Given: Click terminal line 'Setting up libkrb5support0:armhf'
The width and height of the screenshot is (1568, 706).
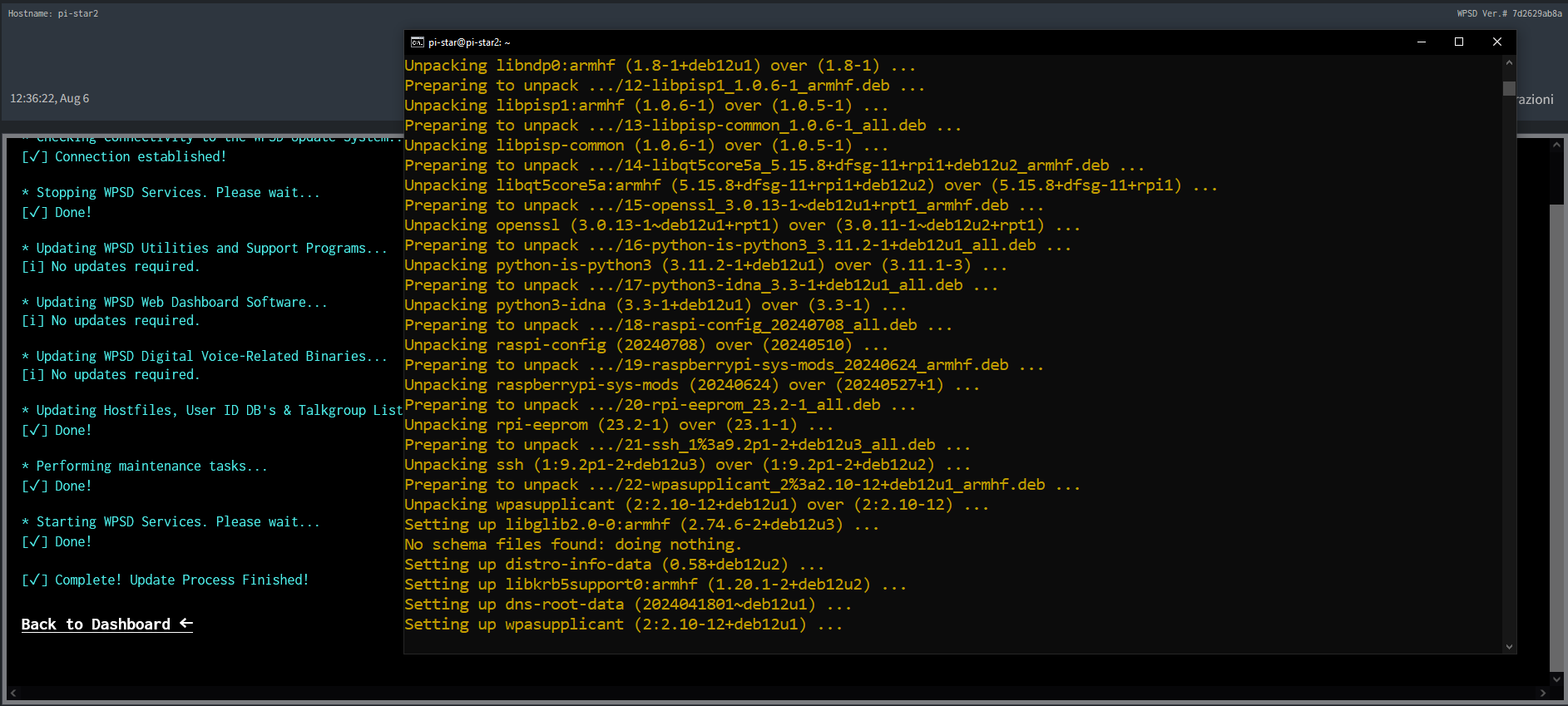Looking at the screenshot, I should pos(655,585).
